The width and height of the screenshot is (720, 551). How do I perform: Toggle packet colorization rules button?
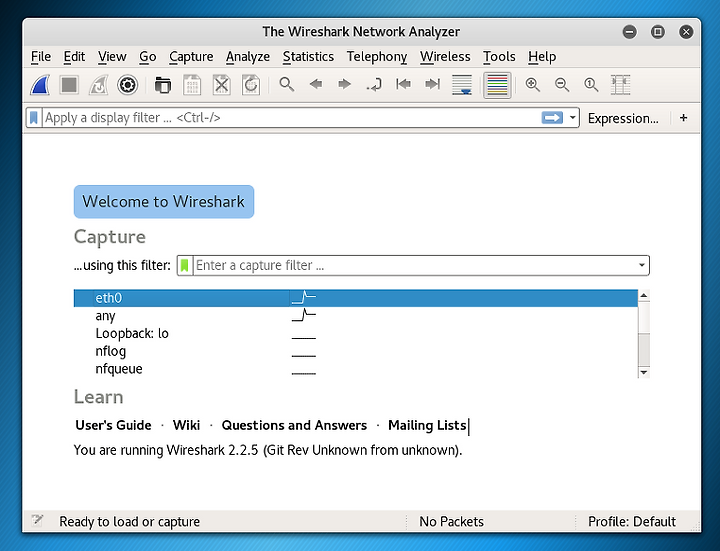click(x=497, y=85)
